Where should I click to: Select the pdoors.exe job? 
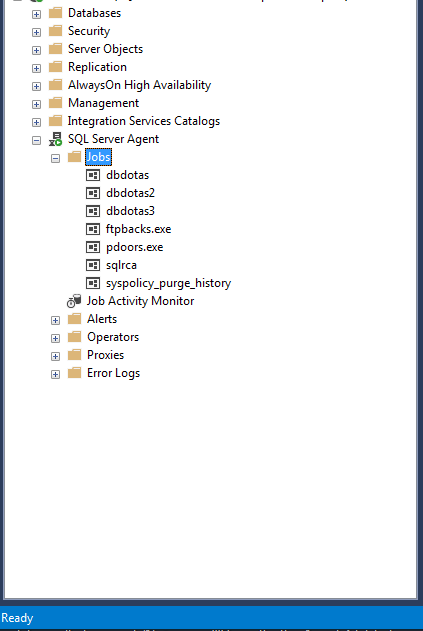(x=134, y=247)
